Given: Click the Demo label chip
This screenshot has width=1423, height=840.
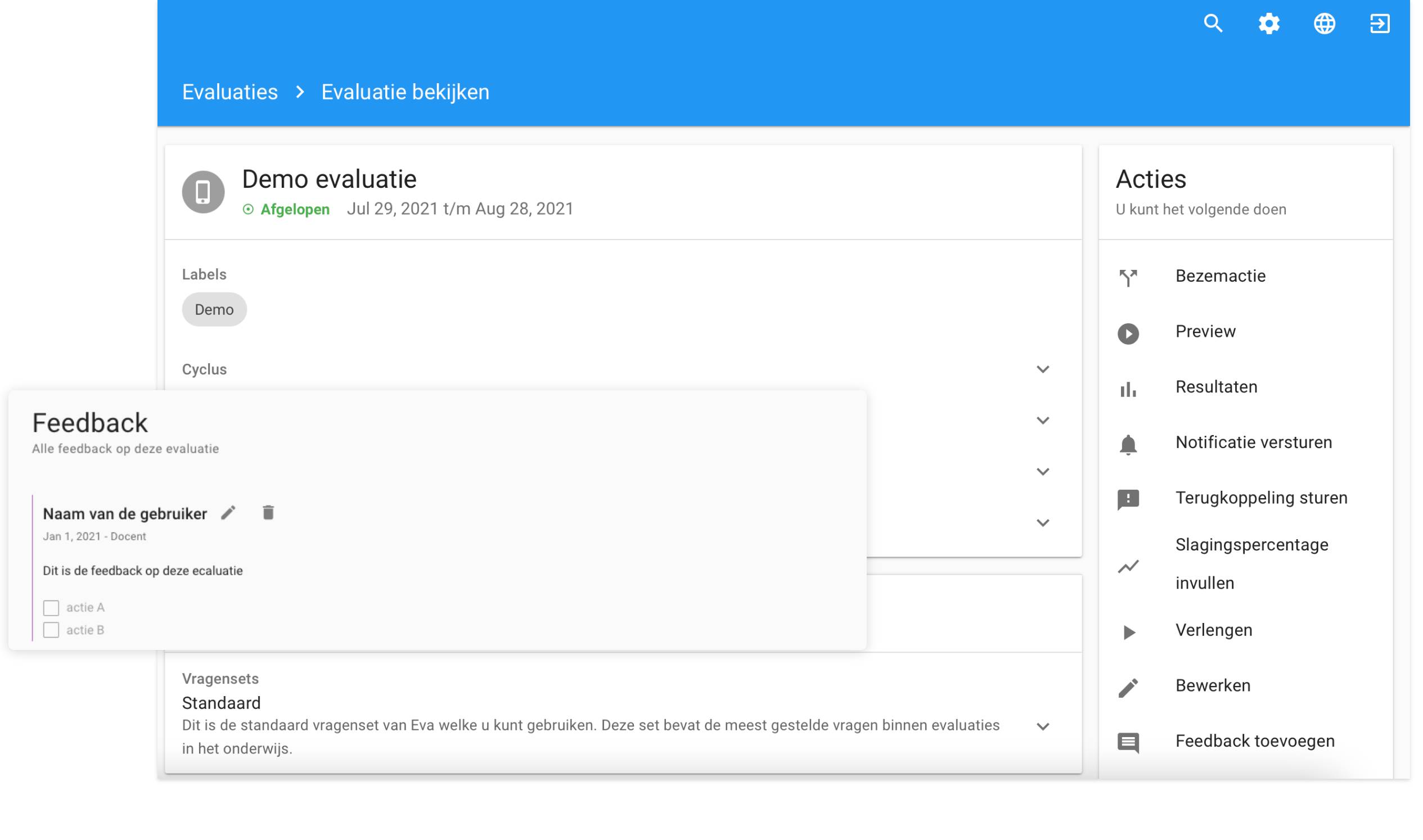Looking at the screenshot, I should (x=214, y=310).
